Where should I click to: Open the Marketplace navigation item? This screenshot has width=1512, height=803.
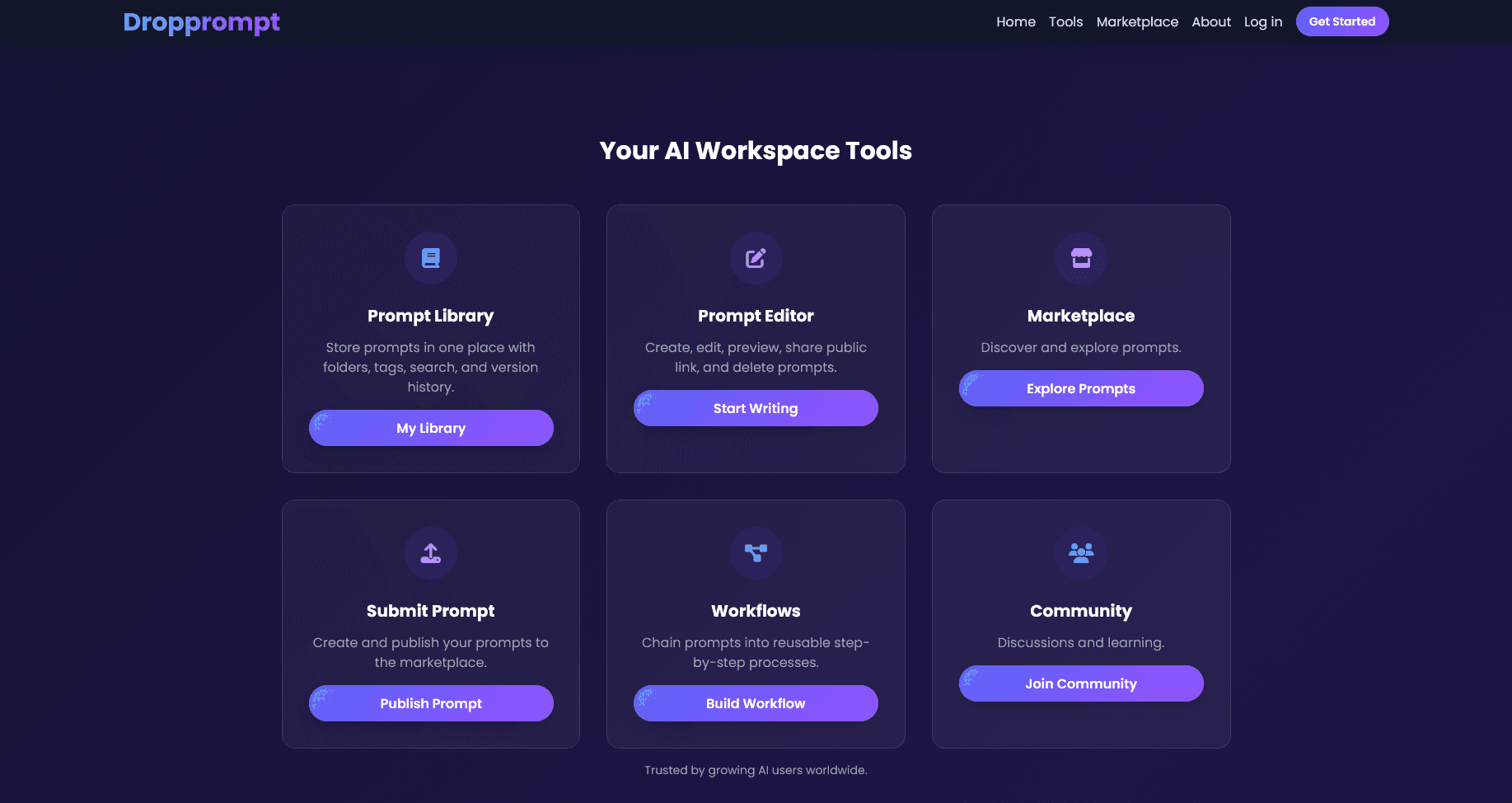(x=1137, y=21)
